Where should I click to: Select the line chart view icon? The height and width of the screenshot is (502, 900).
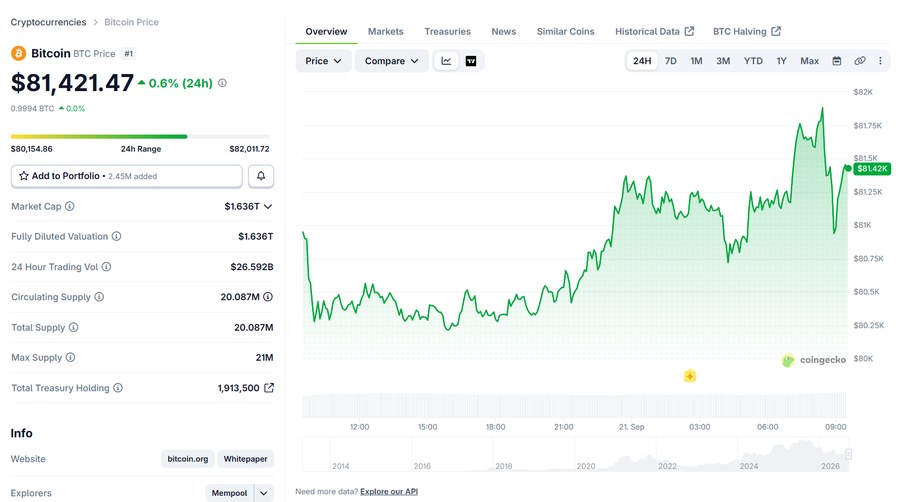(x=446, y=61)
